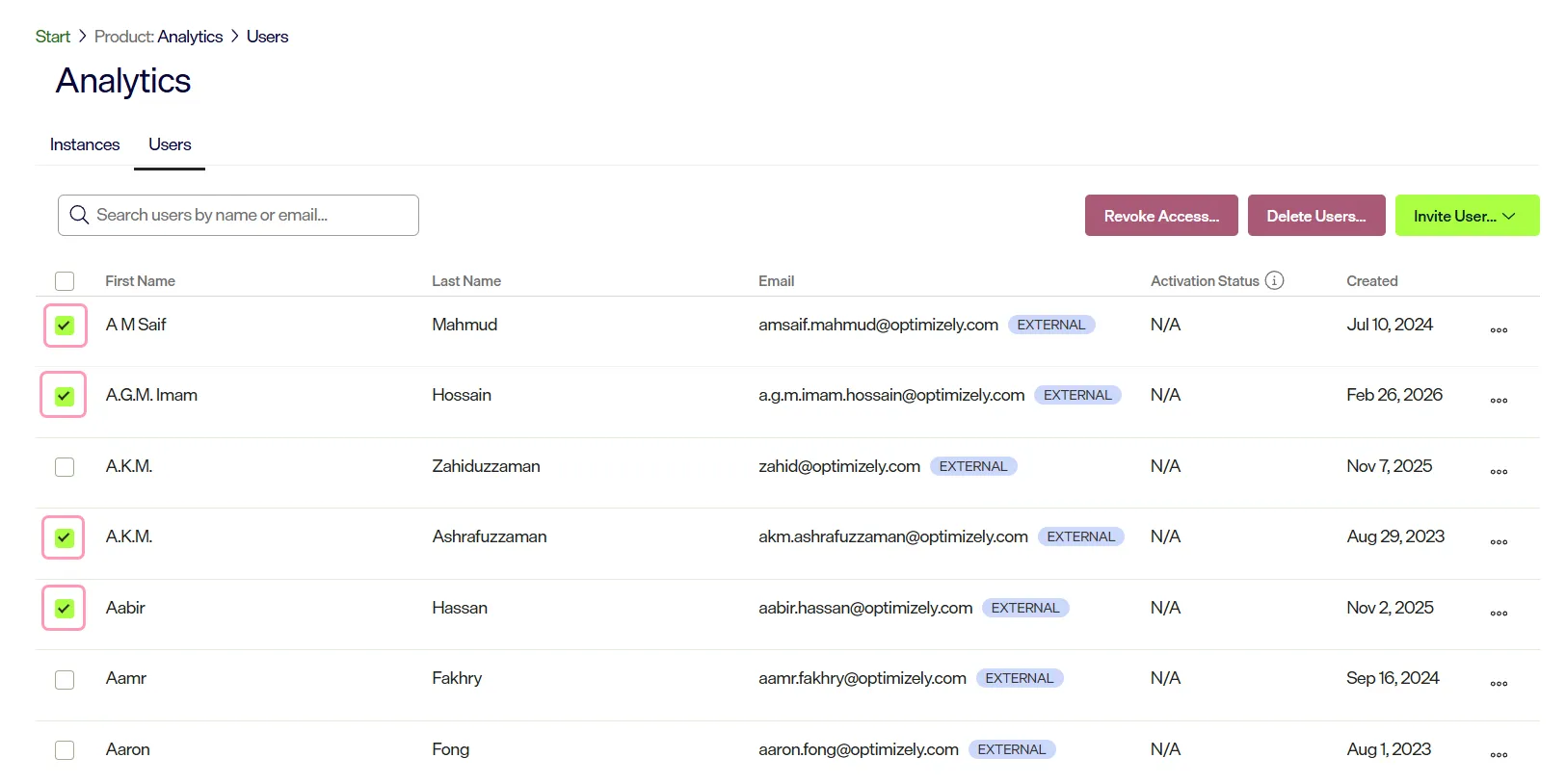1566x784 pixels.
Task: Click created date Jul 10, 2024
Action: pos(1390,325)
